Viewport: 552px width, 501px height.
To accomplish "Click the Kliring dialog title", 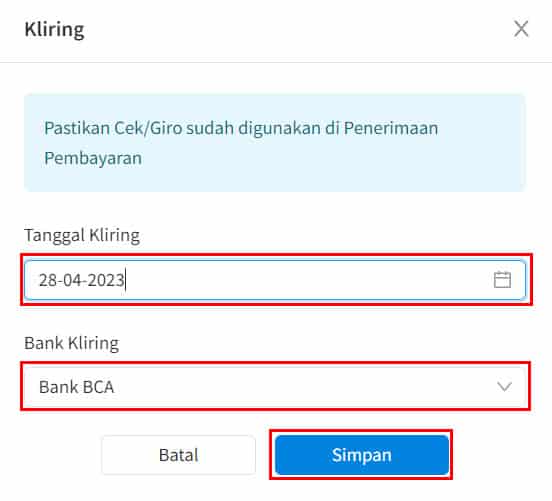I will pos(54,29).
